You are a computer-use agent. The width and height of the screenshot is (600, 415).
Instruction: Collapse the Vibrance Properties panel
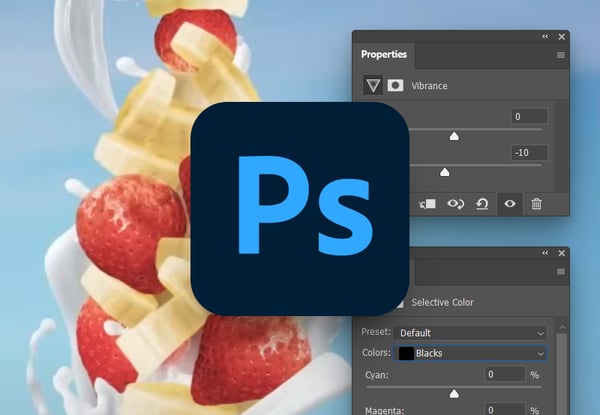545,36
